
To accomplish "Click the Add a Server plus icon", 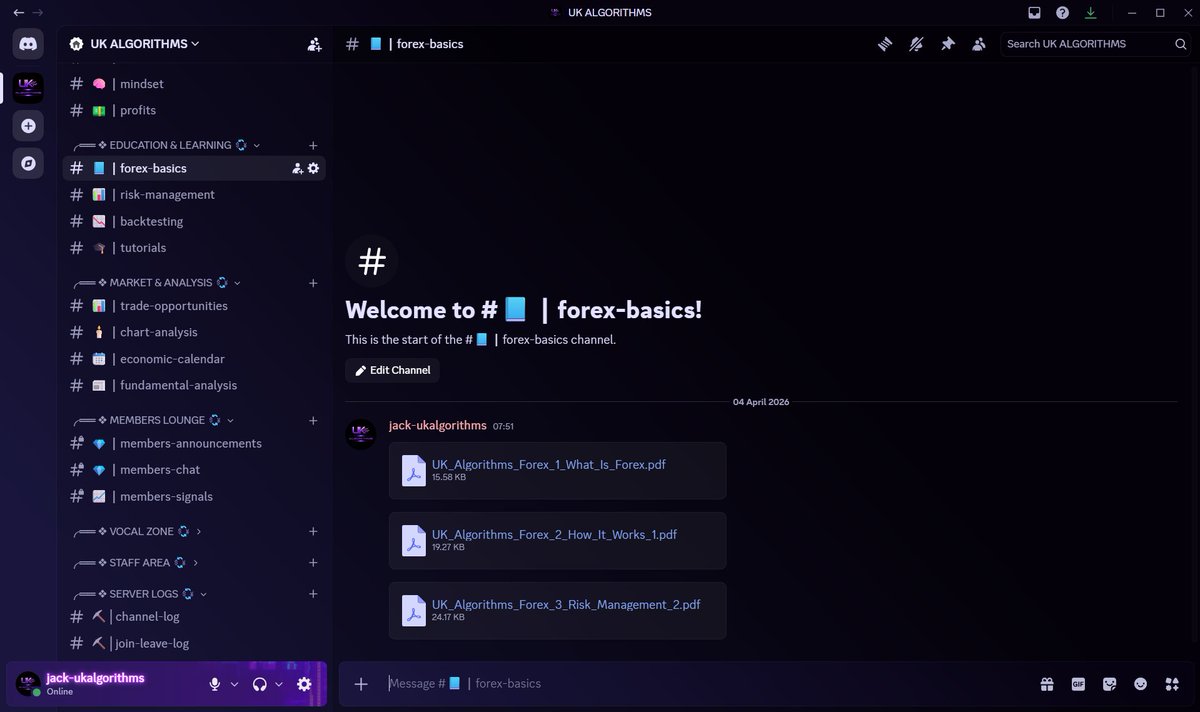I will point(28,126).
